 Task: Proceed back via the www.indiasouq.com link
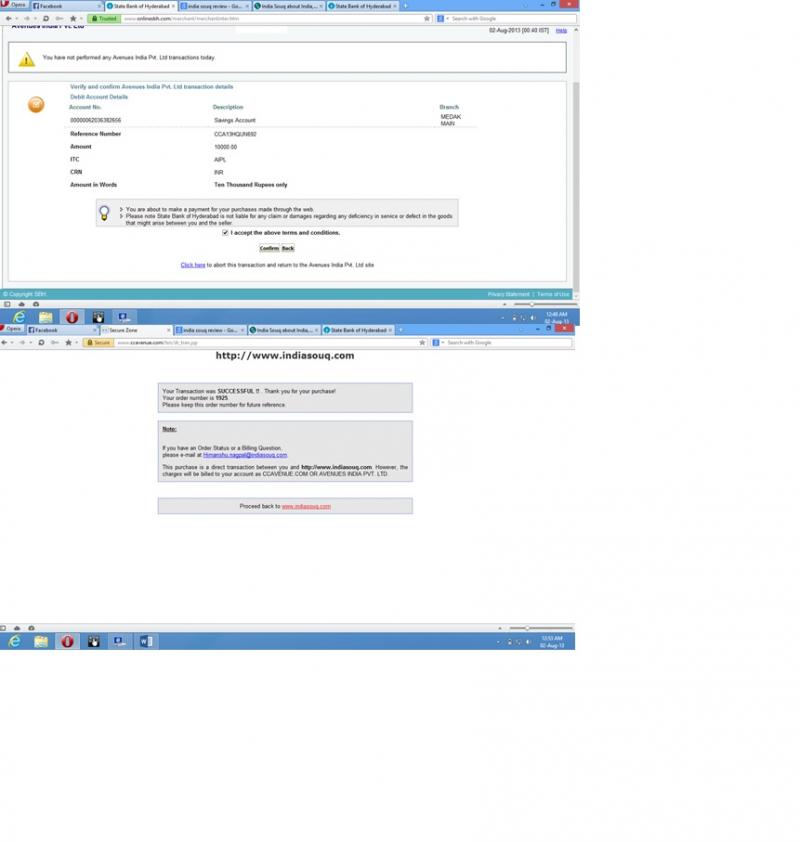(x=306, y=506)
